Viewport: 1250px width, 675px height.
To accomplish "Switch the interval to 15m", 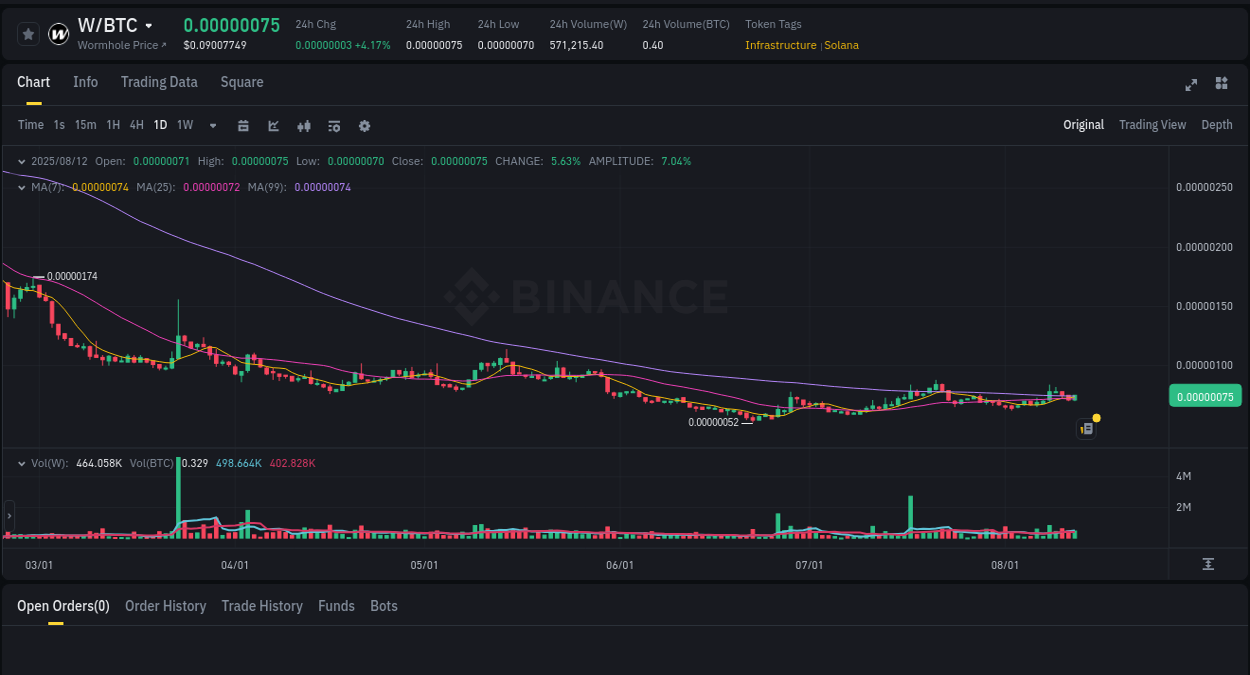I will point(86,125).
